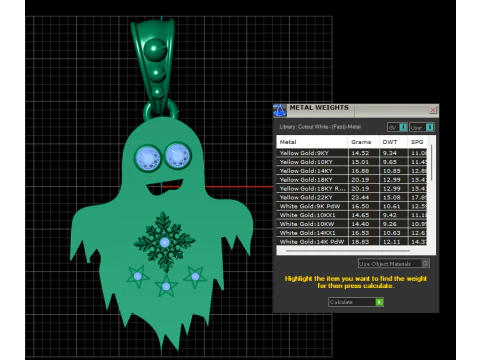Select the Yellow Gold:18KY row

click(x=352, y=180)
